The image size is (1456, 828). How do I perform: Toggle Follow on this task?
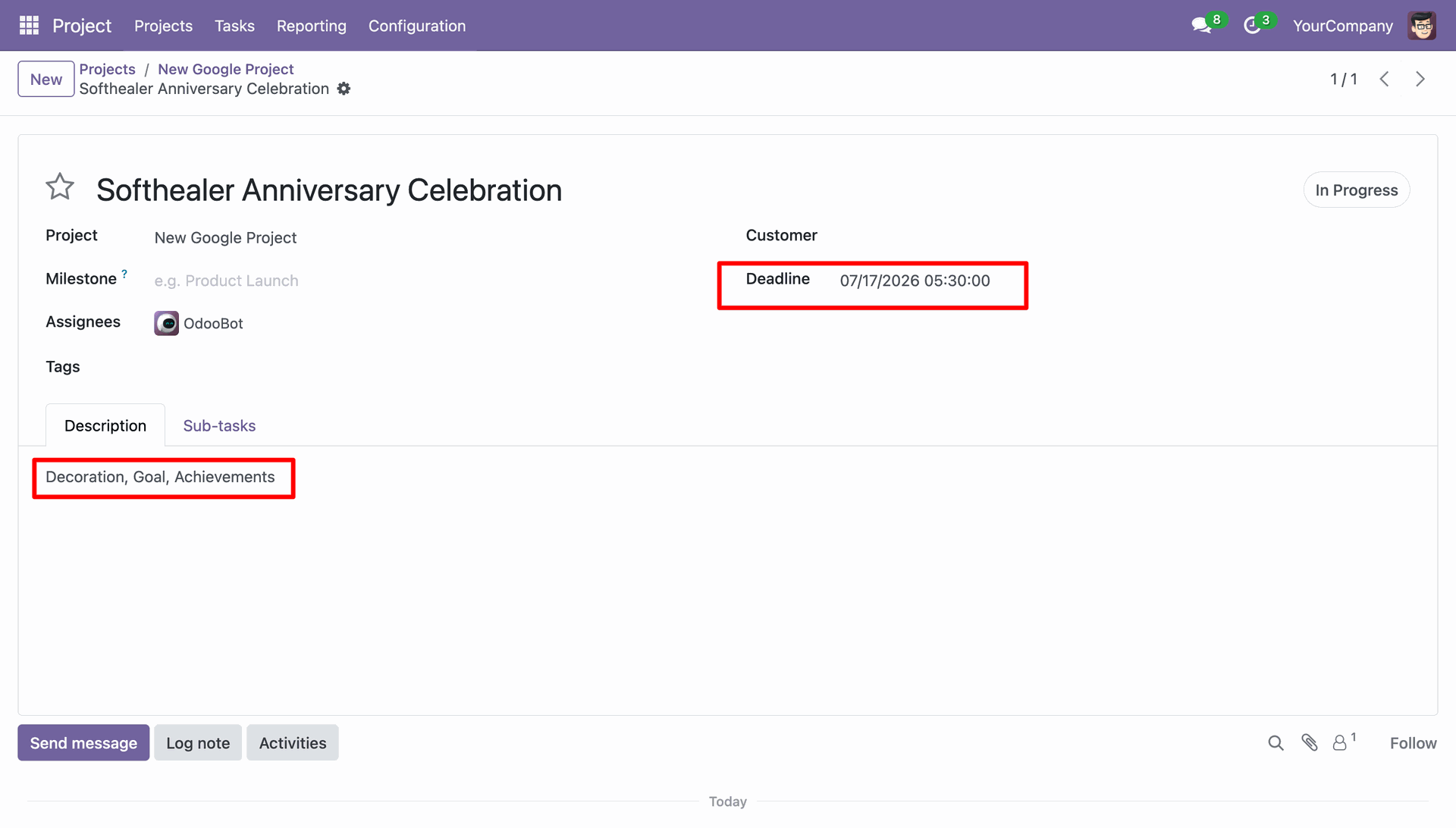(1413, 743)
